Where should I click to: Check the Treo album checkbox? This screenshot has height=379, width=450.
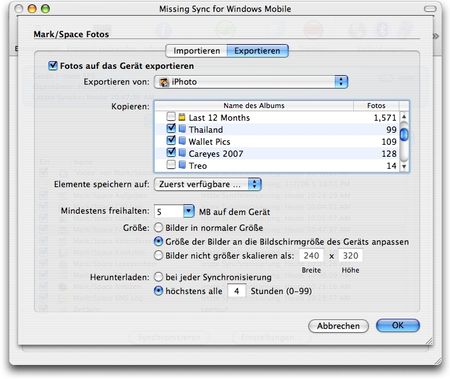tap(171, 165)
